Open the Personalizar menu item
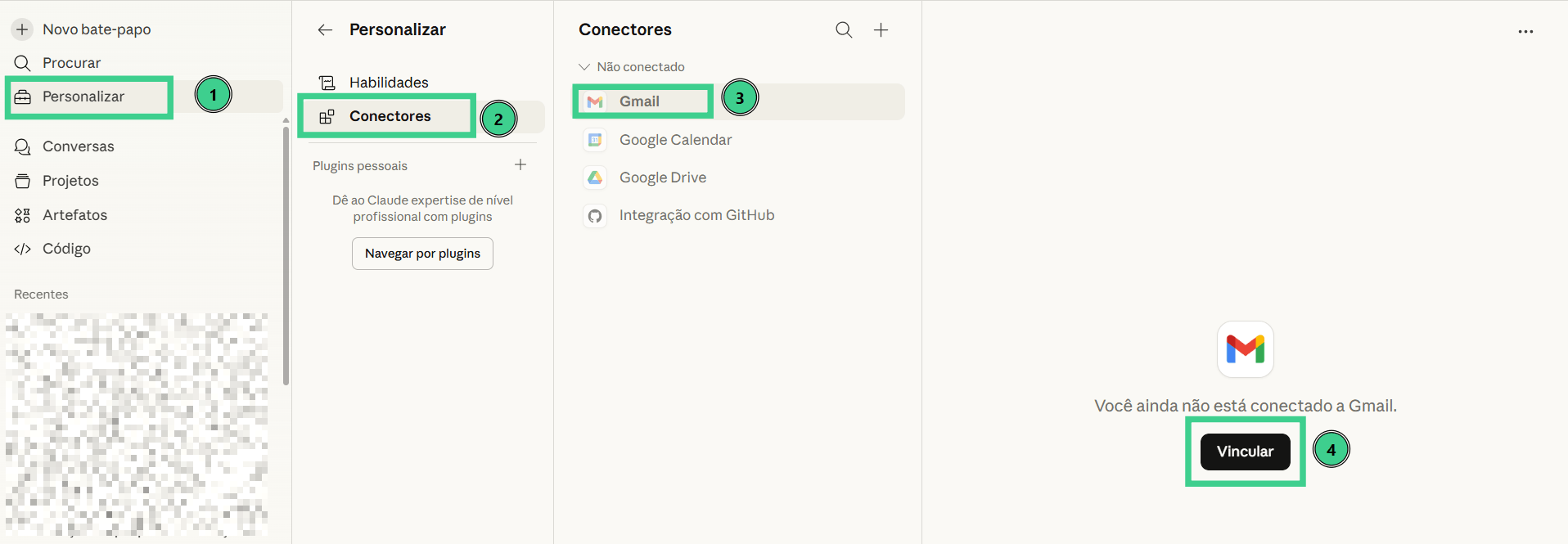Screen dimensions: 1568x544 144,97
